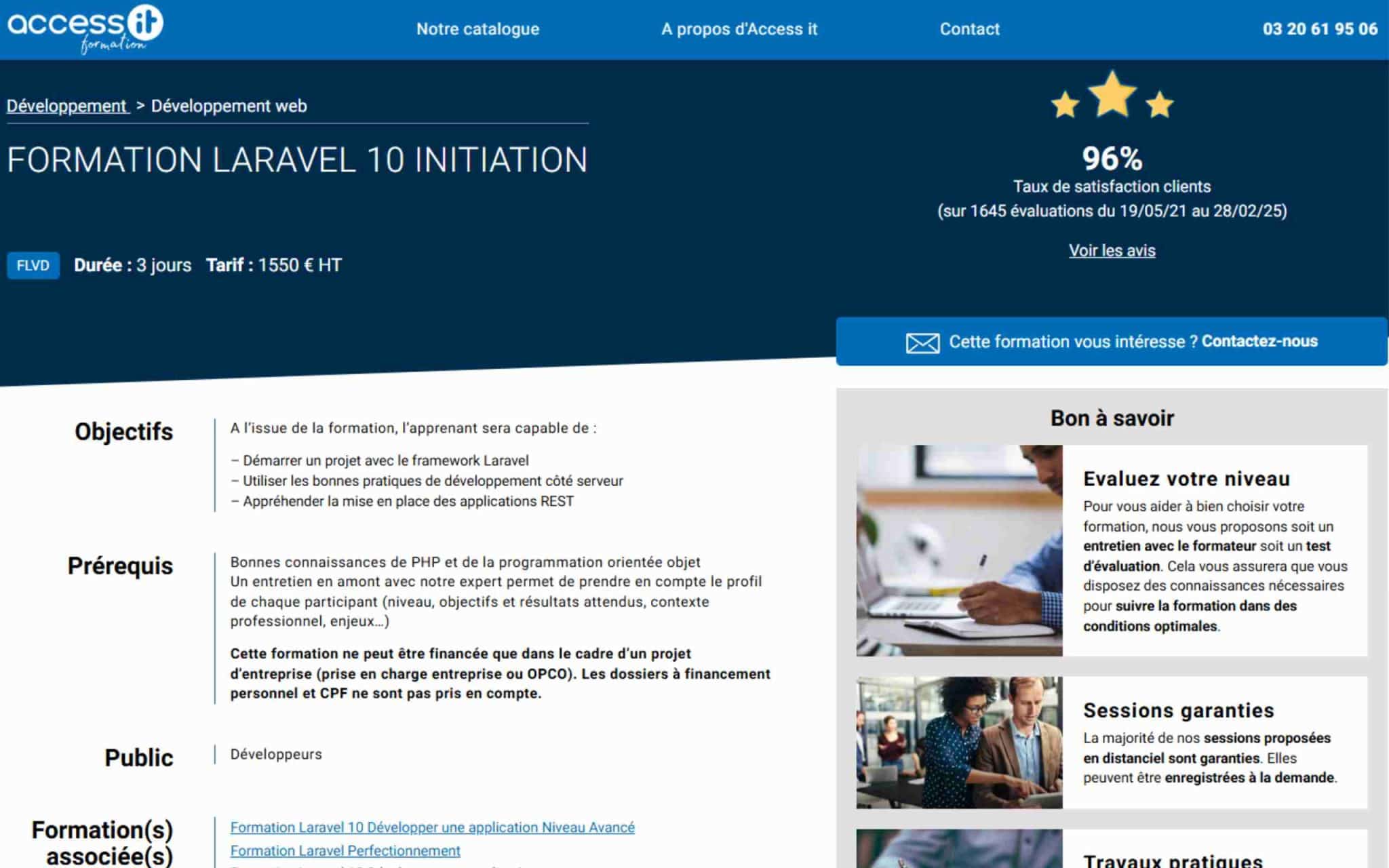
Task: Open the A propos d'Access it menu
Action: [739, 29]
